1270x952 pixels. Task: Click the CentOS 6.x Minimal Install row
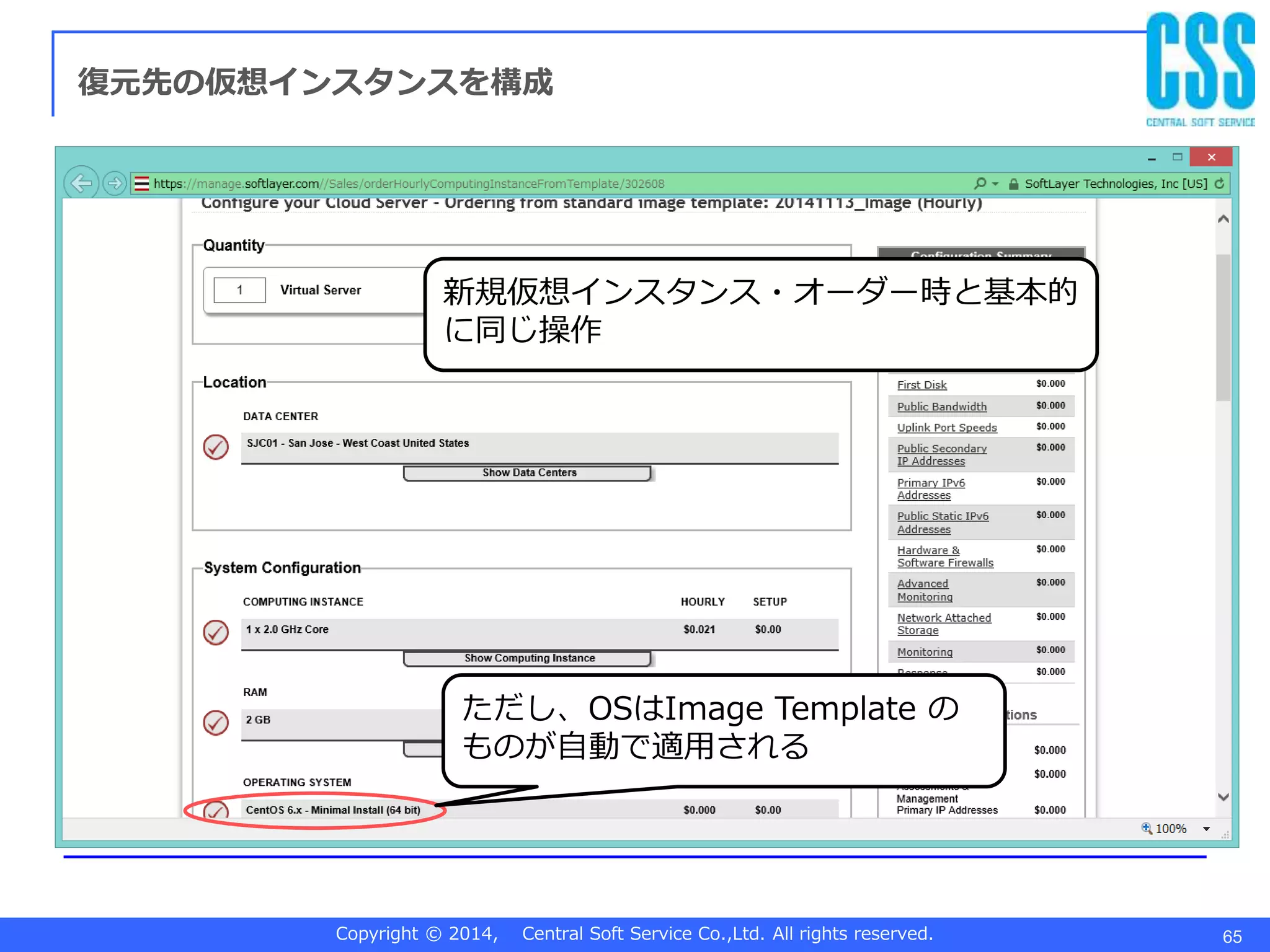[540, 809]
